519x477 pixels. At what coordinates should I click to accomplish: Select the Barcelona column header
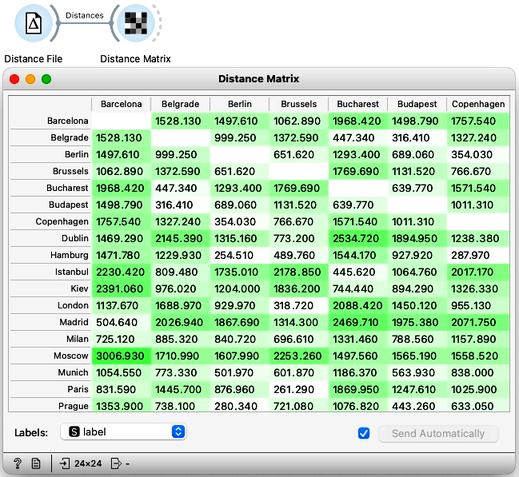coord(121,104)
